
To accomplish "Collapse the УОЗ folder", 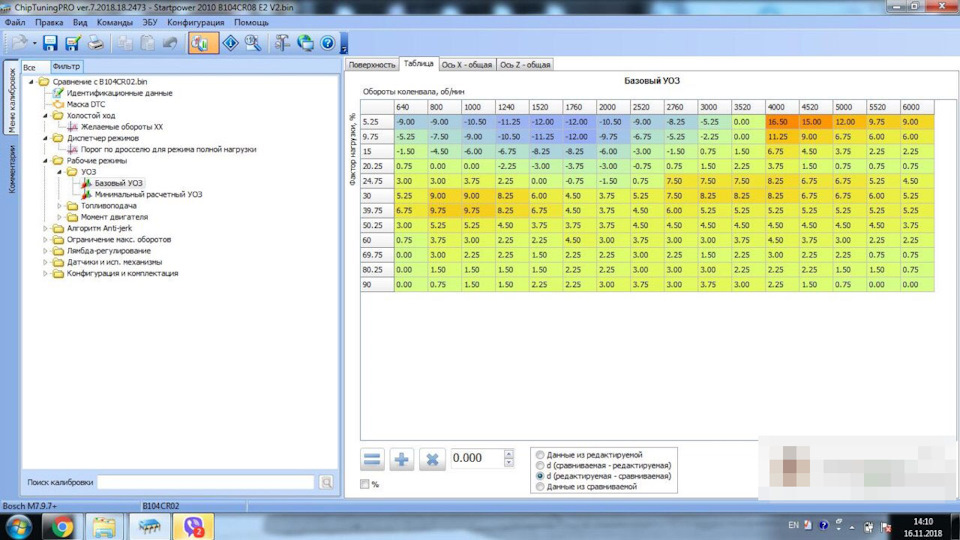I will pyautogui.click(x=59, y=172).
